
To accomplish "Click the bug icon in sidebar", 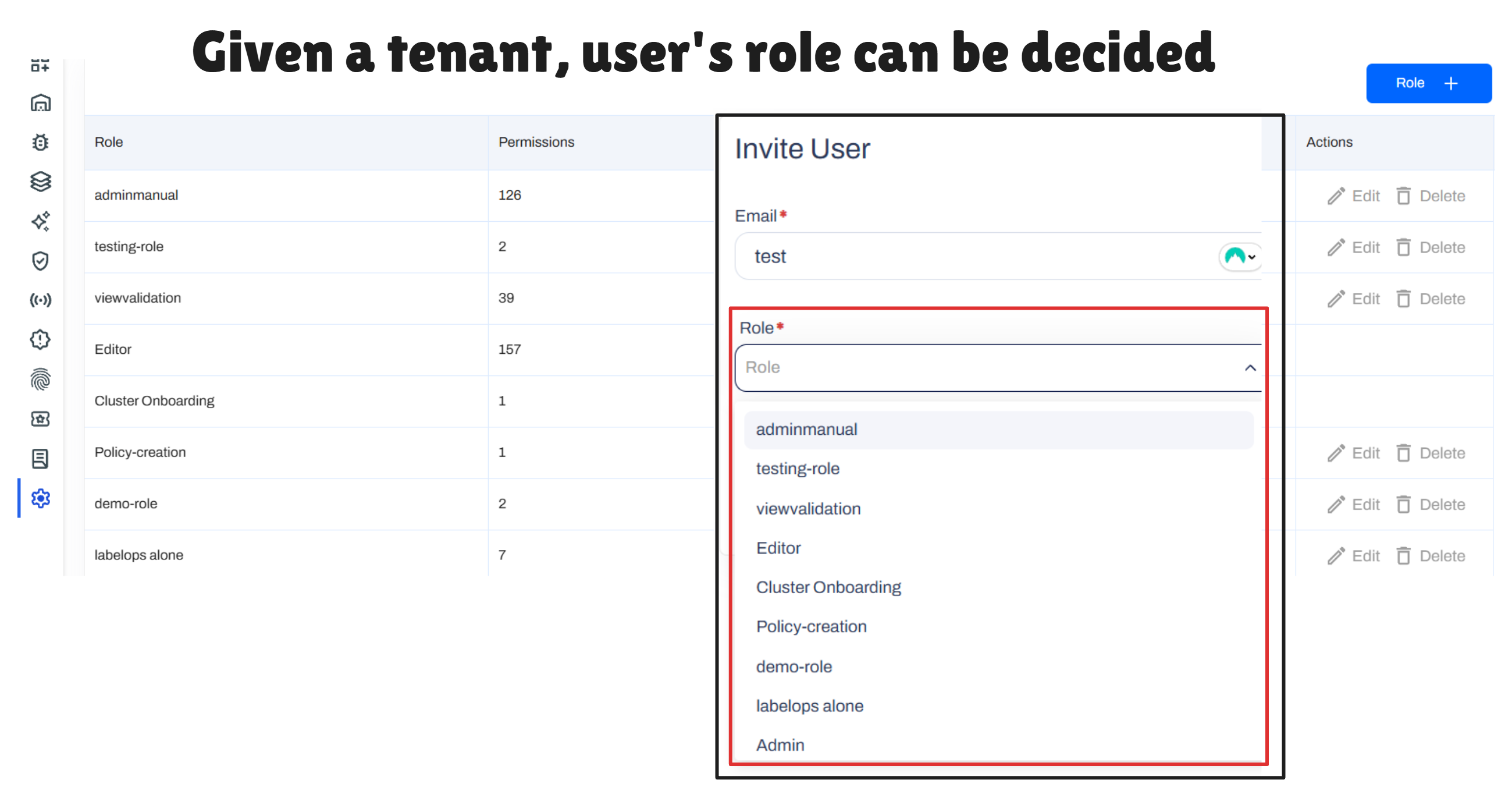I will 41,142.
